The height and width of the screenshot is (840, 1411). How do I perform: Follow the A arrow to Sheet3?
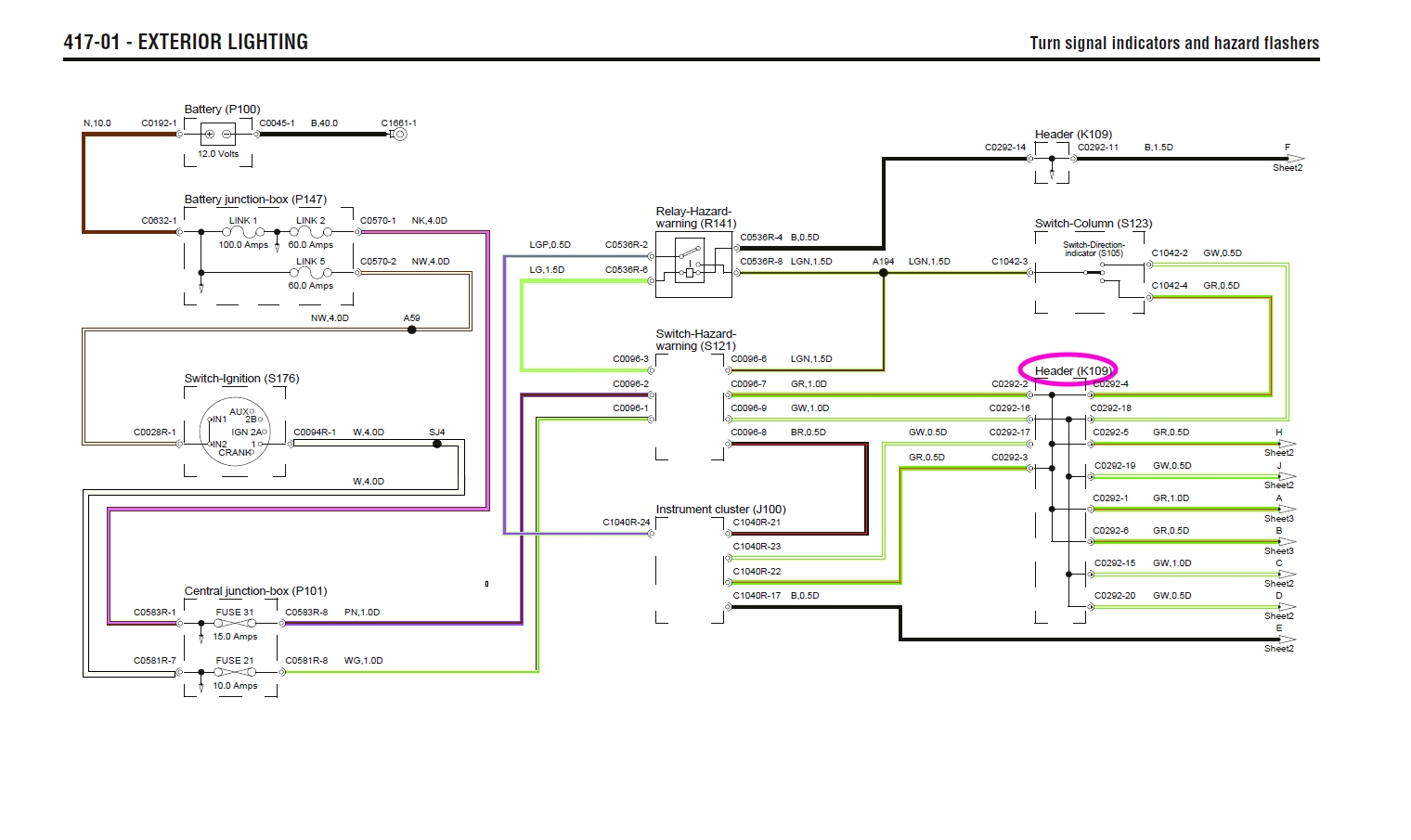click(x=1286, y=510)
